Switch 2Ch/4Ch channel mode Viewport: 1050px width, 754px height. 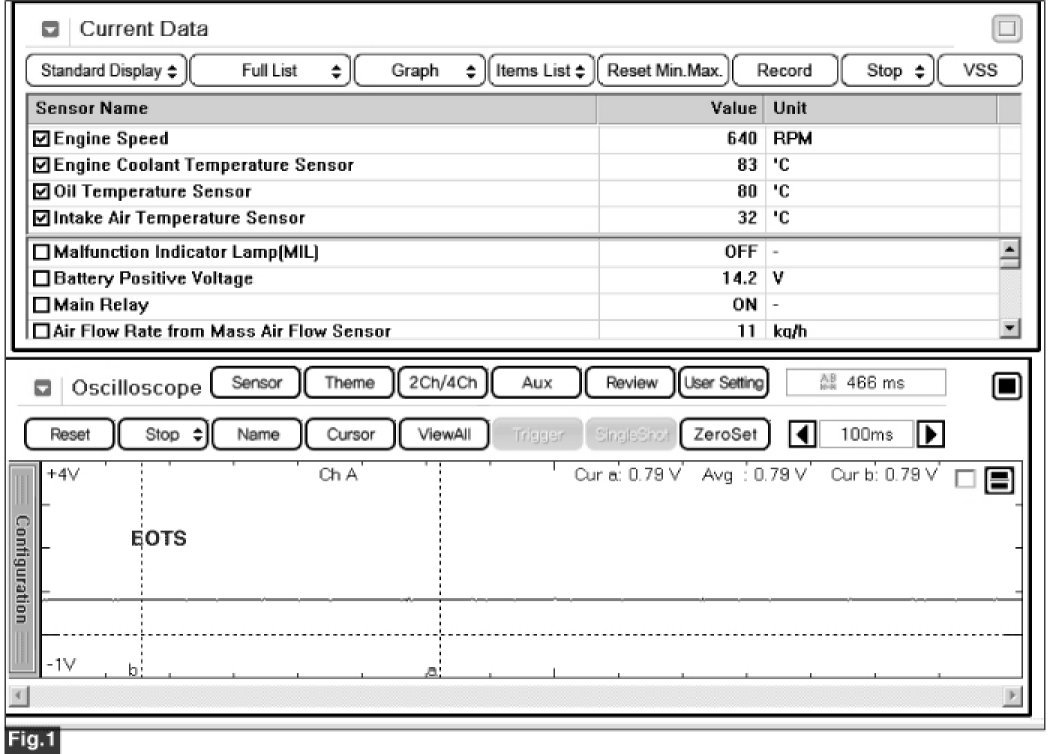tap(443, 382)
